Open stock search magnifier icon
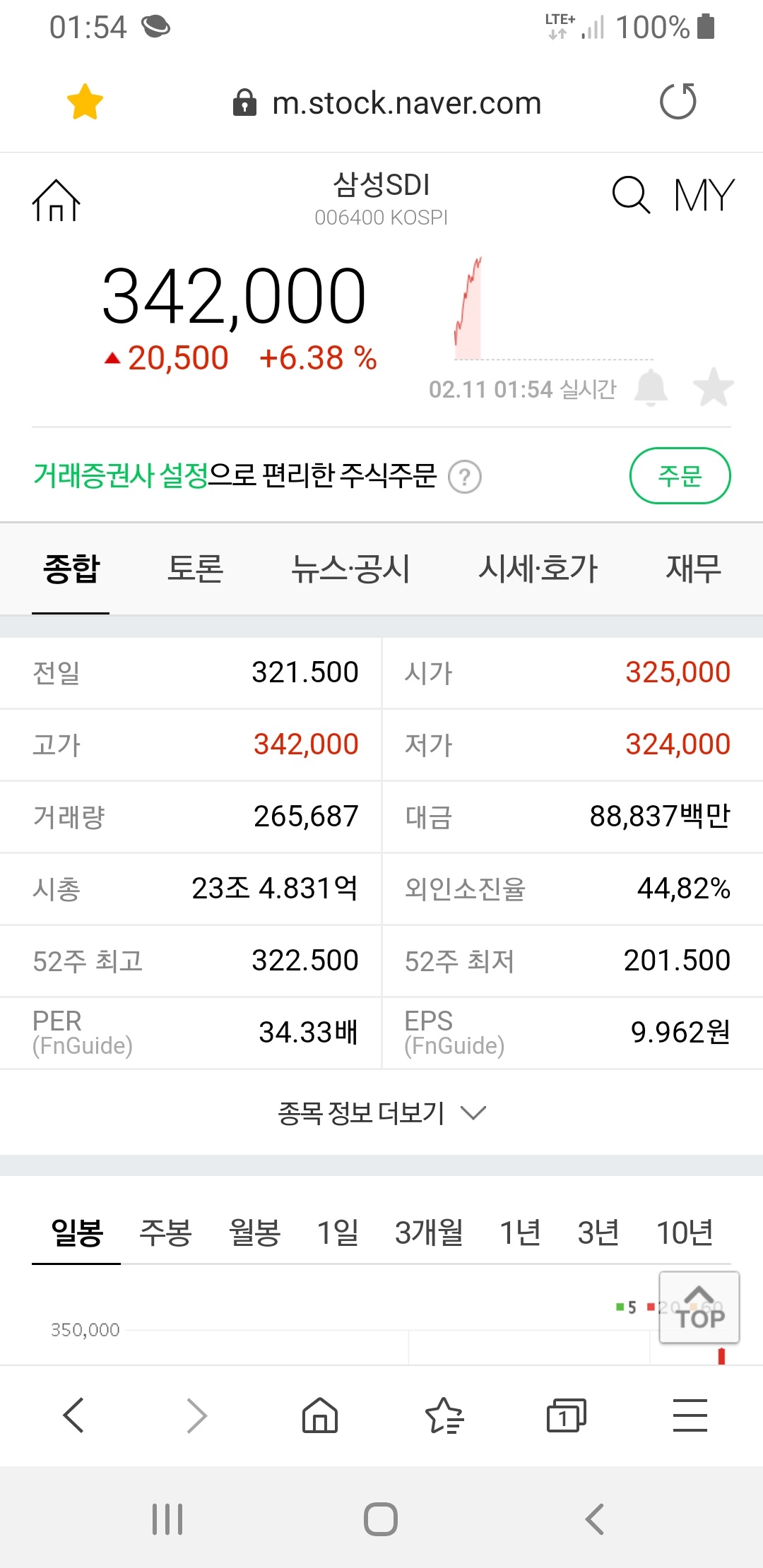The image size is (763, 1568). (x=630, y=195)
